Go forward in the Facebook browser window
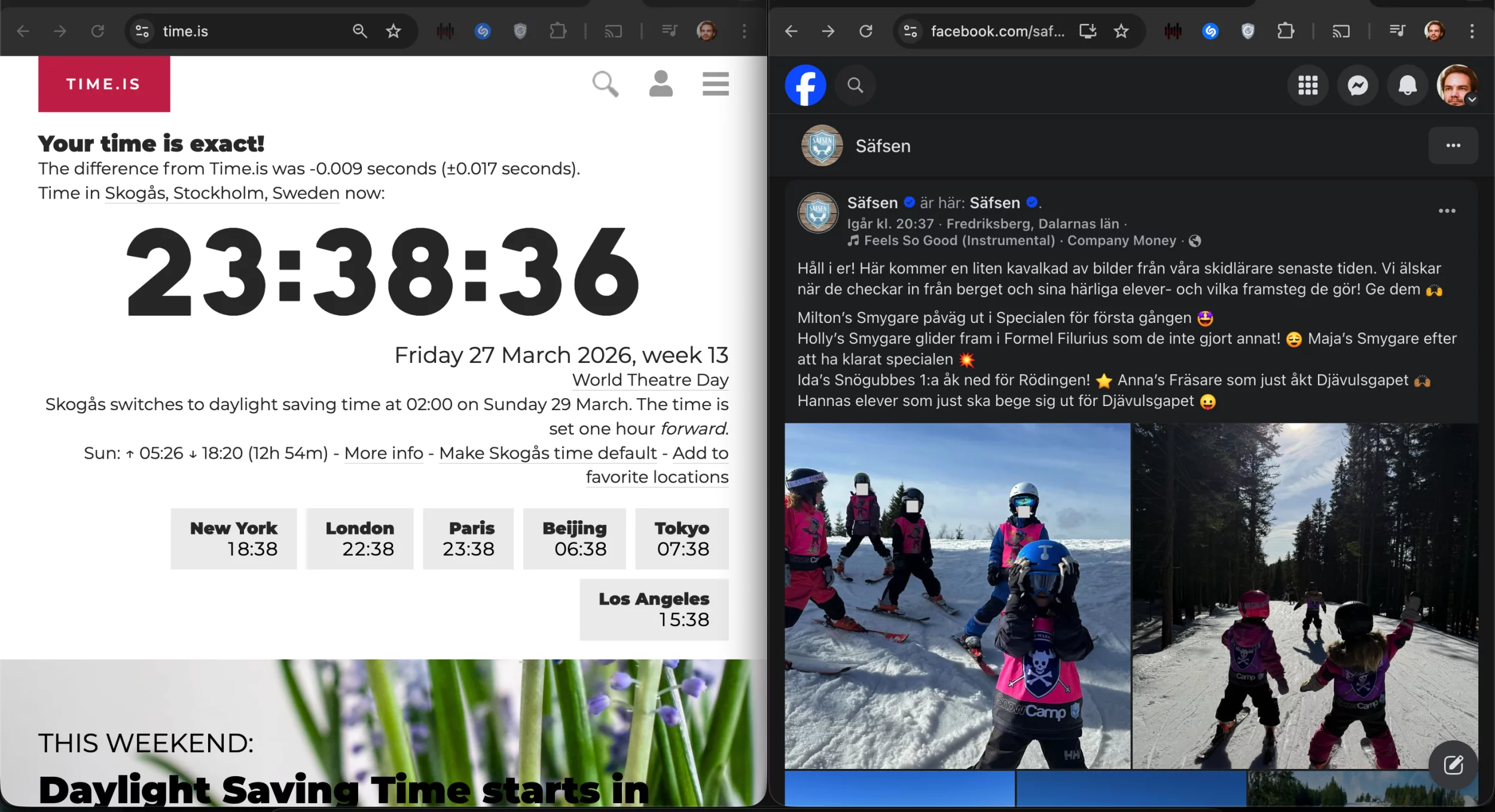Image resolution: width=1495 pixels, height=812 pixels. coord(828,31)
